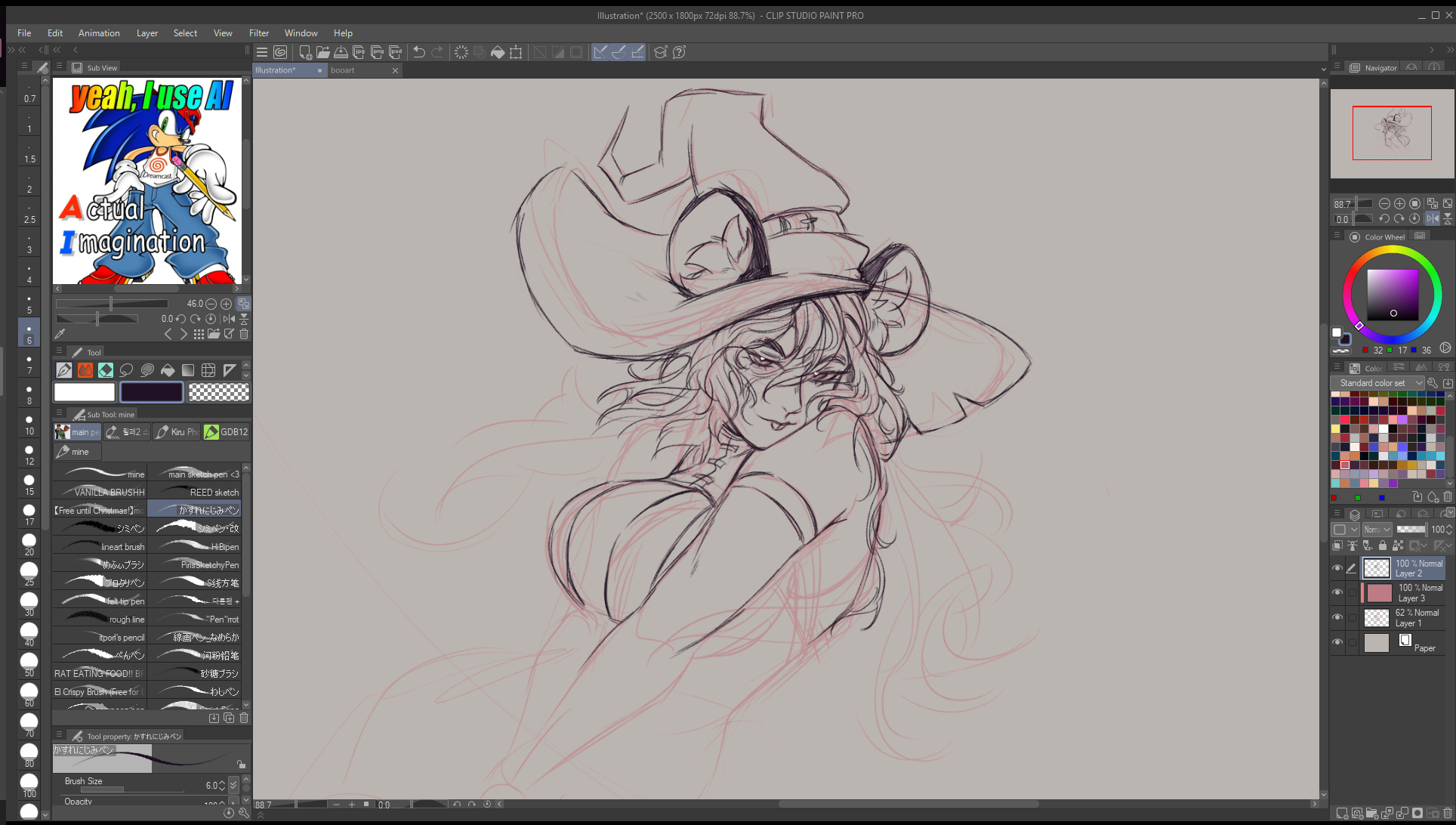Open the layer blending mode Normal dropdown

click(1377, 530)
